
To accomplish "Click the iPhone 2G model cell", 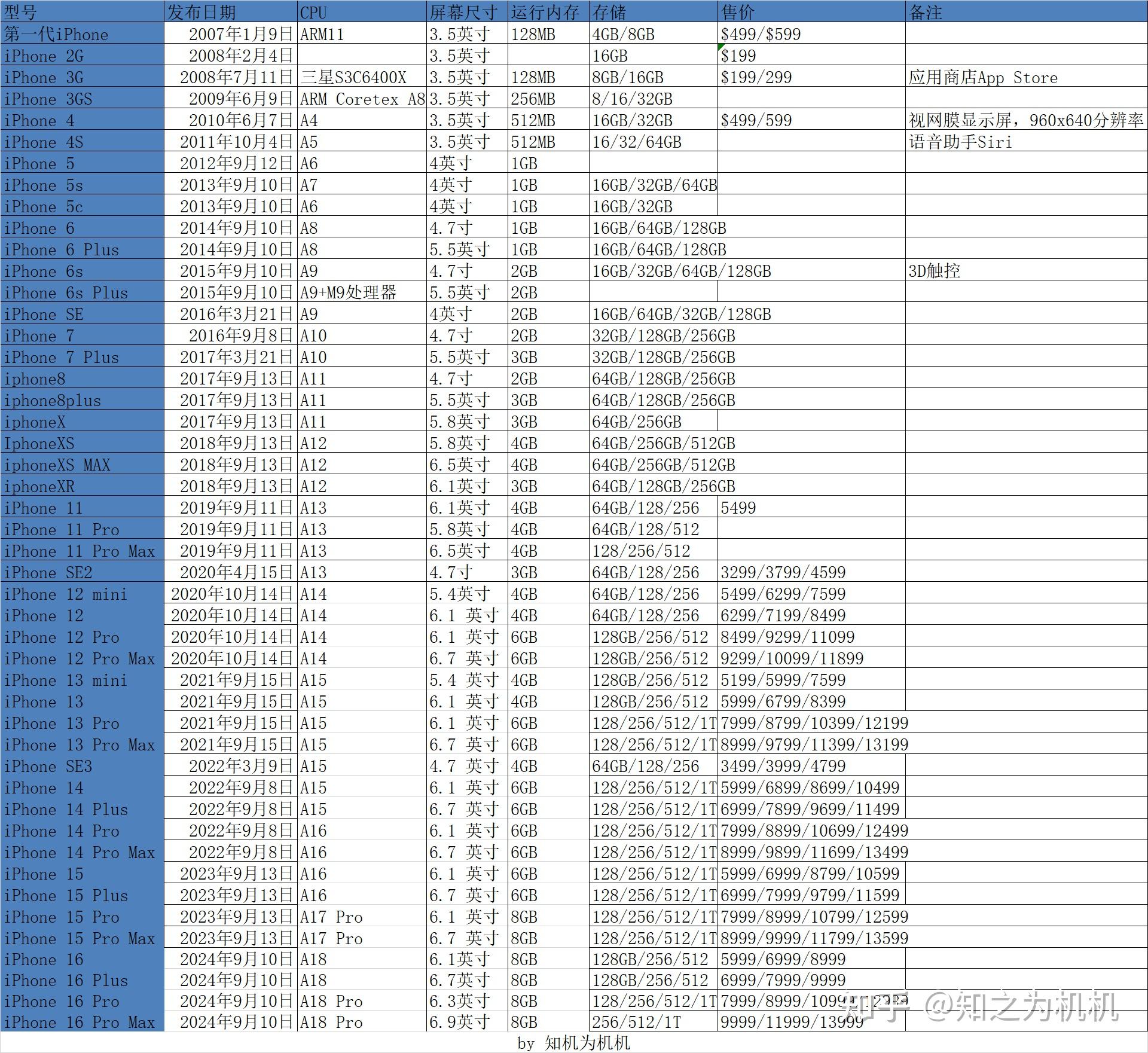I will 83,56.
